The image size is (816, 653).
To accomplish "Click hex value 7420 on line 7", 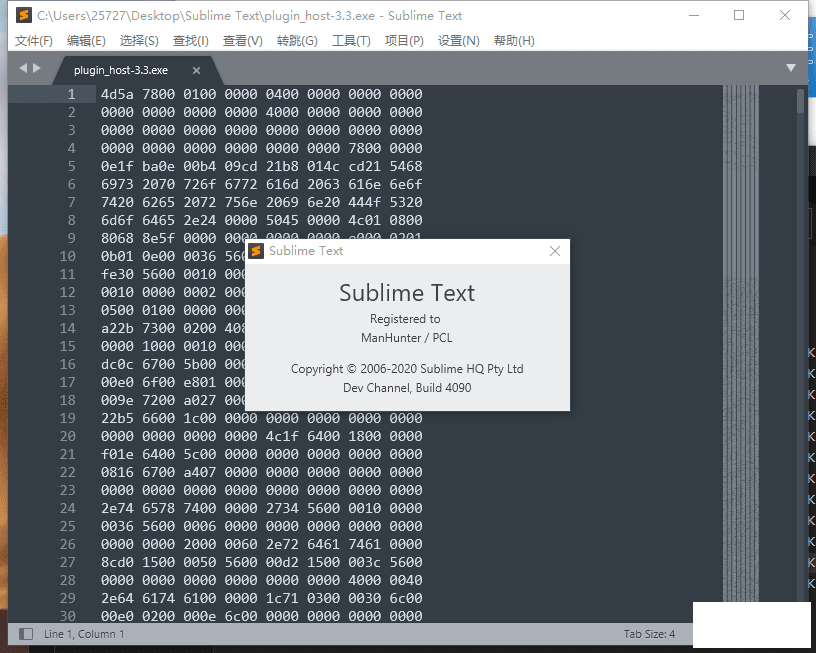I will (x=117, y=202).
